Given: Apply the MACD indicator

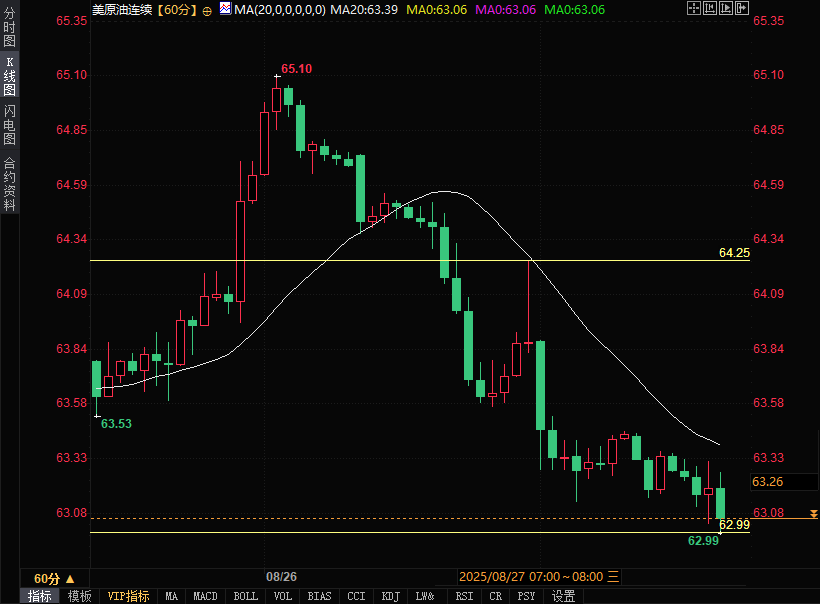Looking at the screenshot, I should point(205,596).
